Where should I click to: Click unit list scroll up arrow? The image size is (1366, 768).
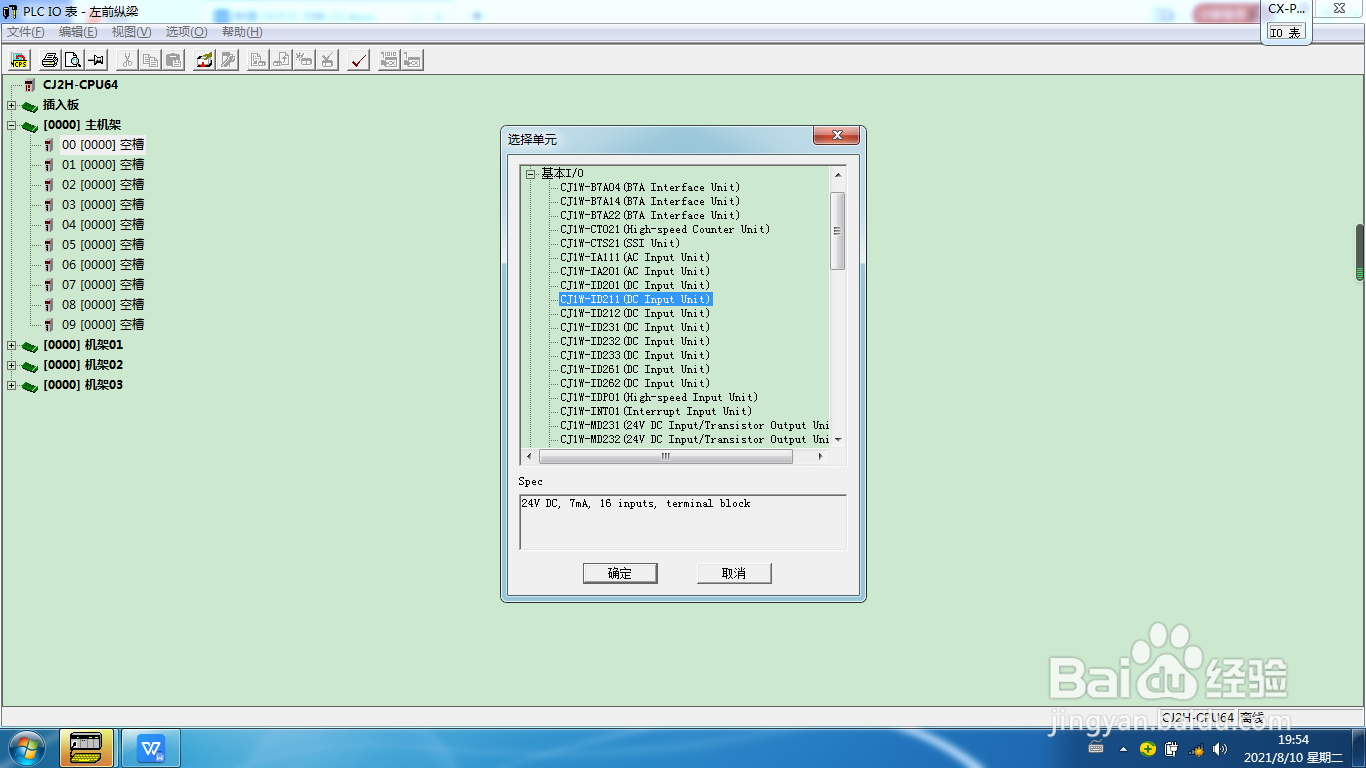[838, 175]
